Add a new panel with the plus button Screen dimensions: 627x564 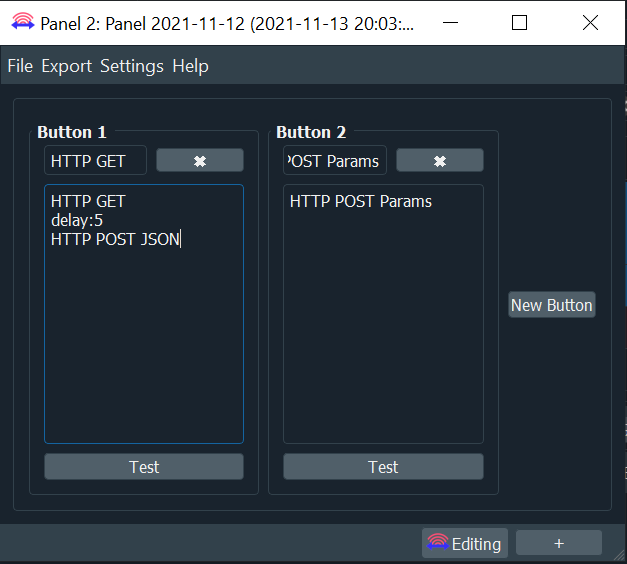tap(559, 543)
